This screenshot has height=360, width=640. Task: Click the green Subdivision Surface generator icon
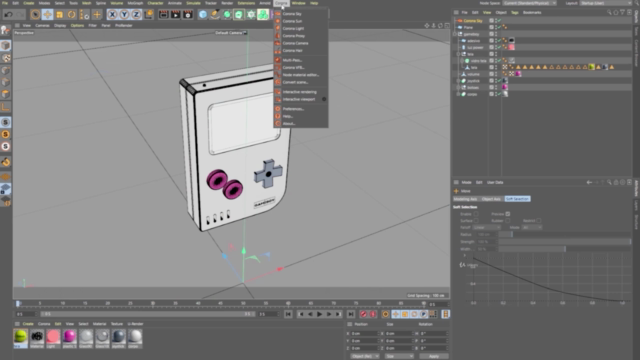pyautogui.click(x=227, y=15)
